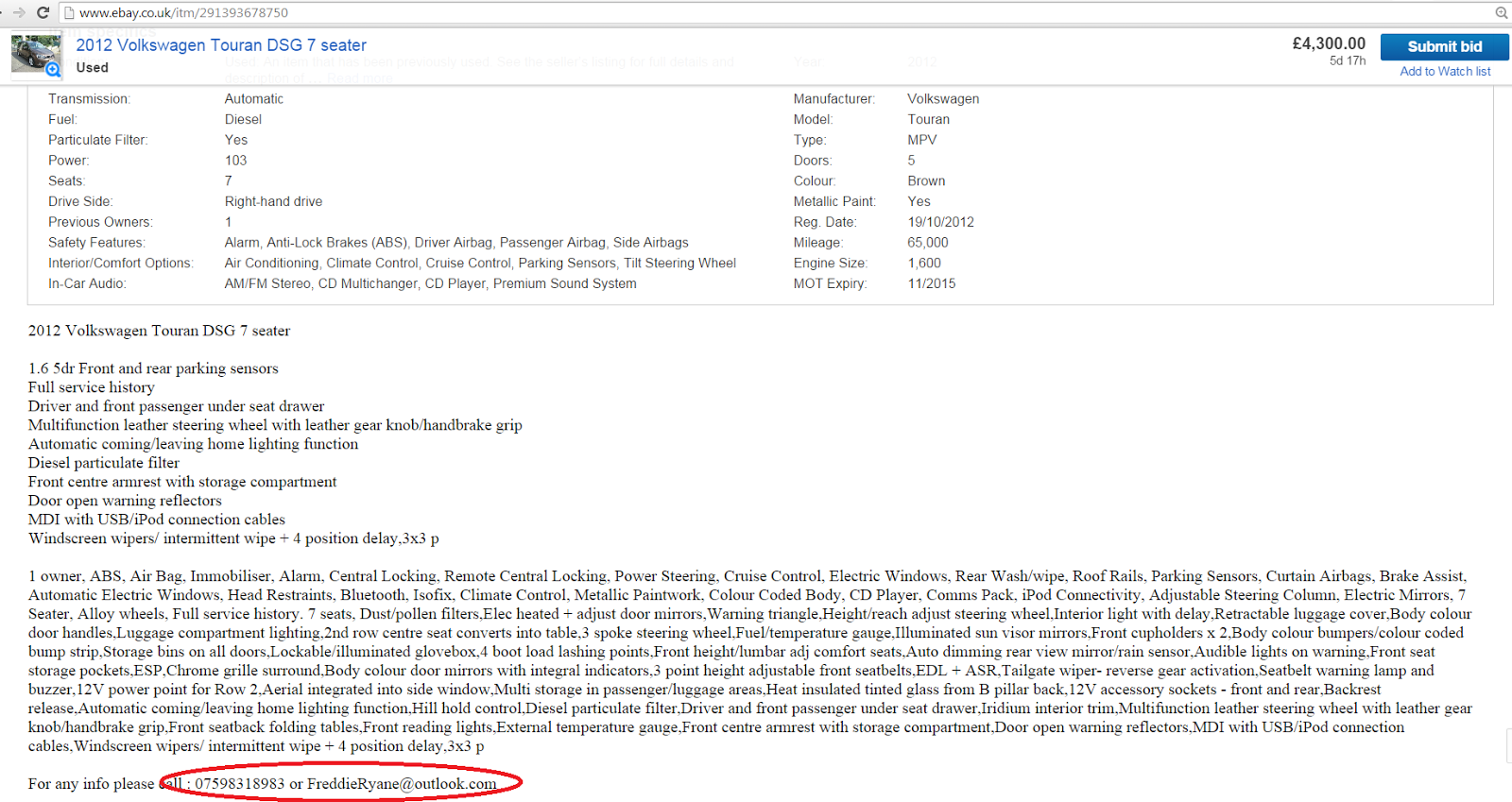Click MOT Expiry value 11/2015

coord(931,283)
